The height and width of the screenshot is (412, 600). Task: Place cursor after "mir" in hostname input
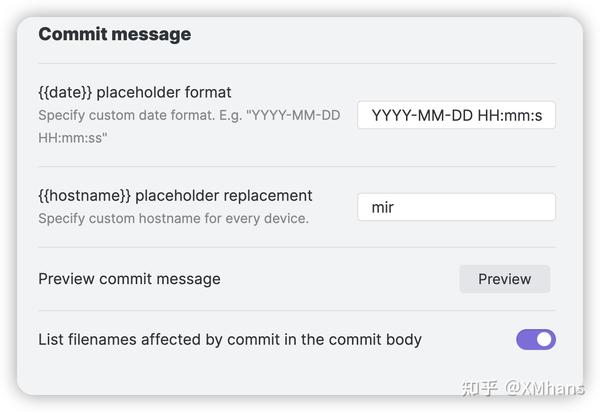[x=397, y=207]
